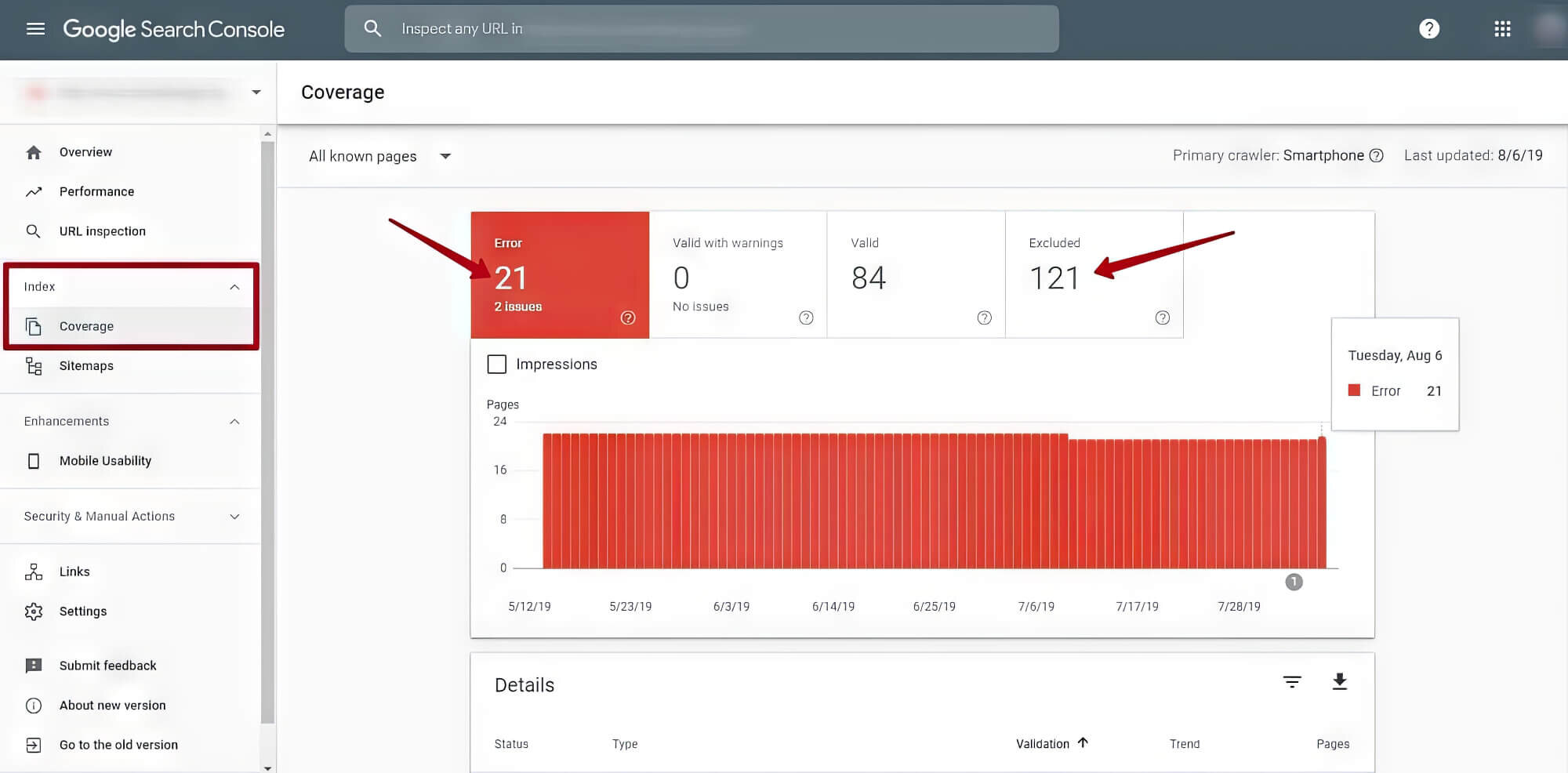Screen dimensions: 1568x773
Task: Open Mobile Usability report
Action: [x=105, y=460]
